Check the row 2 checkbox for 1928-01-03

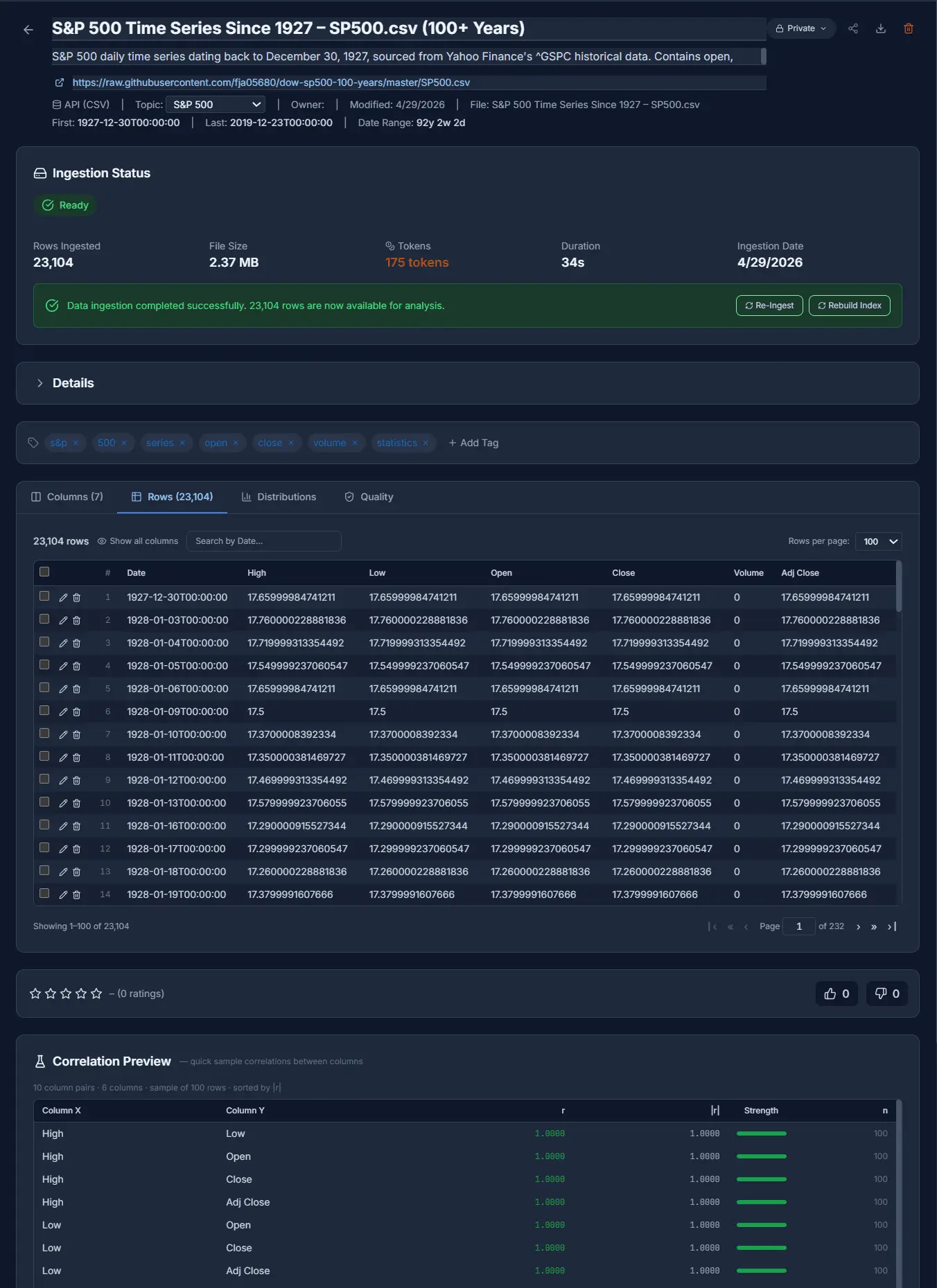pos(44,619)
